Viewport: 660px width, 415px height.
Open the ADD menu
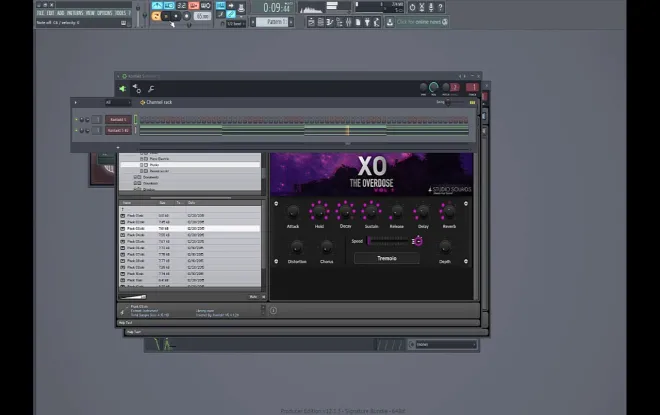point(61,13)
